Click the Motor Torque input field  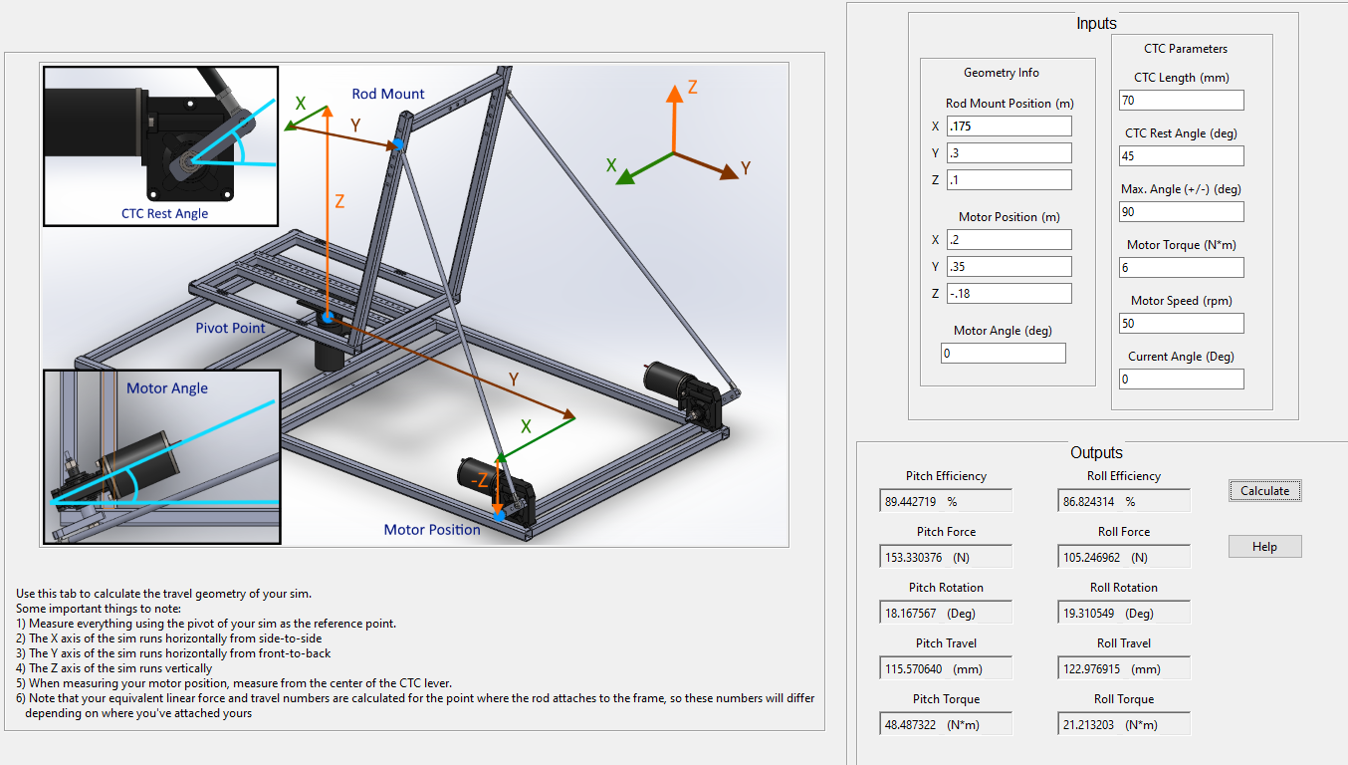pyautogui.click(x=1182, y=268)
